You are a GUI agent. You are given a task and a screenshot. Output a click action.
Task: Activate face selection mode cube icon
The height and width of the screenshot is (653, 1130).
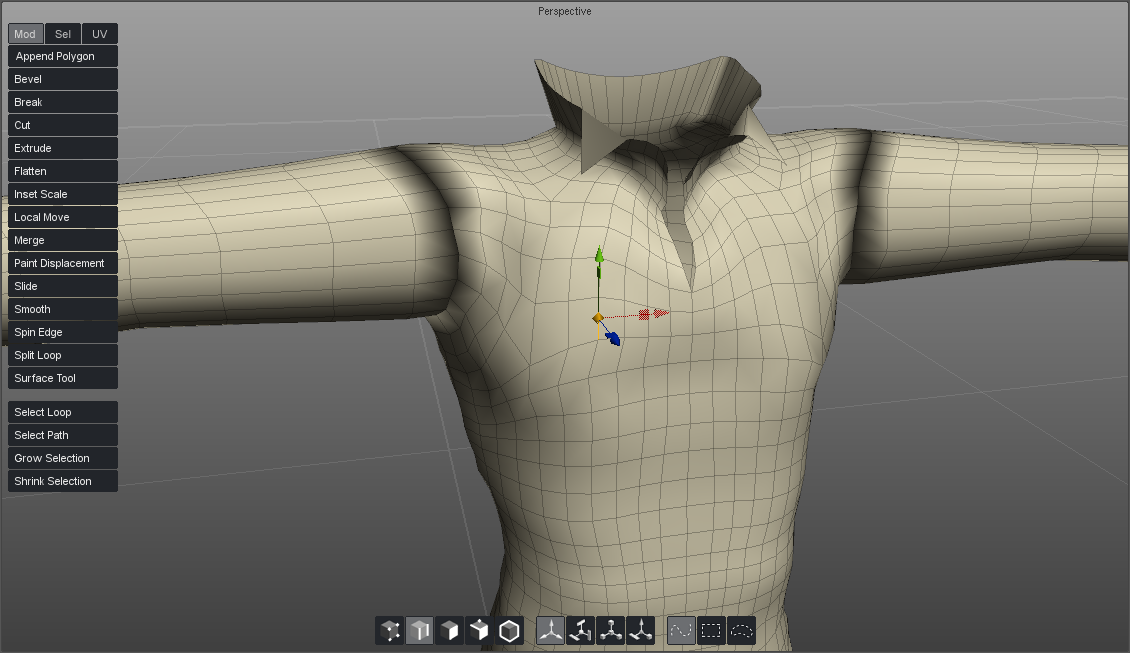coord(450,630)
